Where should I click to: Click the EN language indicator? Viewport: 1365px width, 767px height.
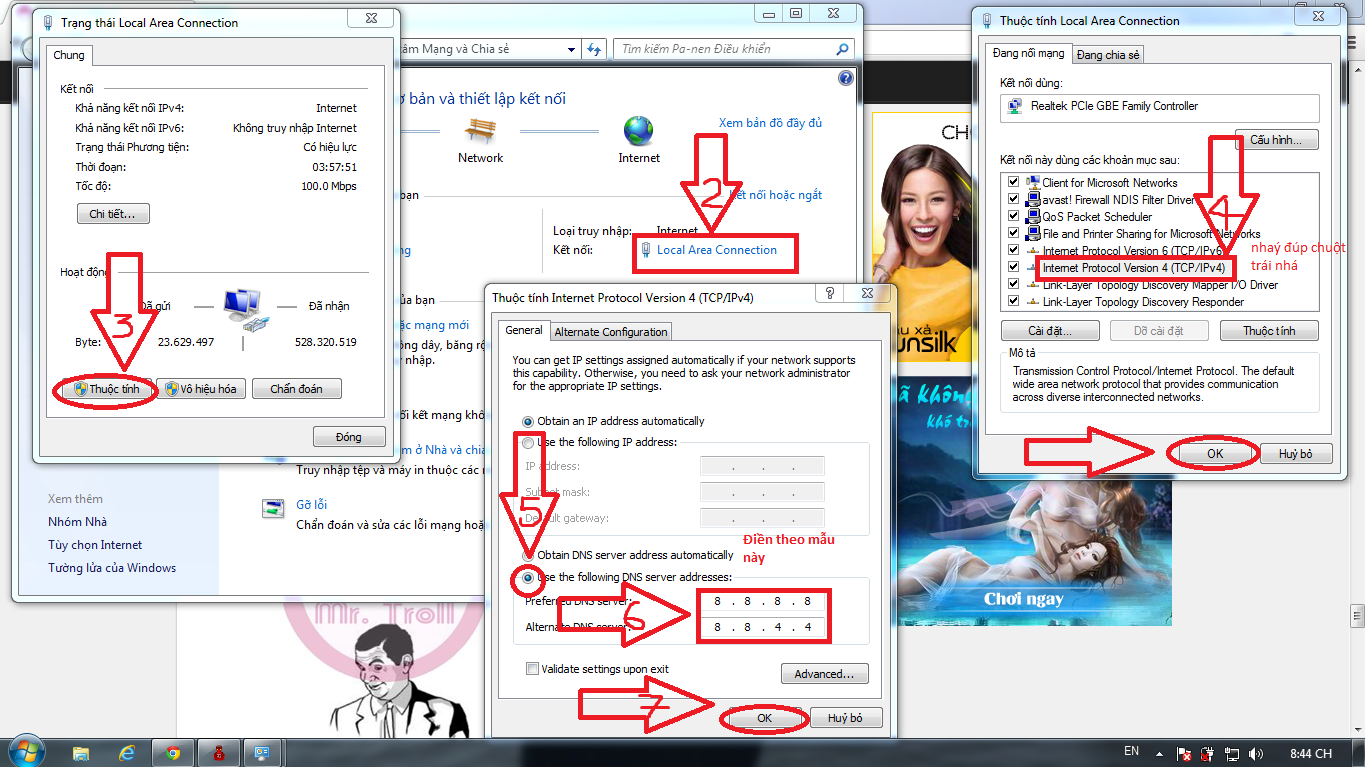tap(1131, 751)
